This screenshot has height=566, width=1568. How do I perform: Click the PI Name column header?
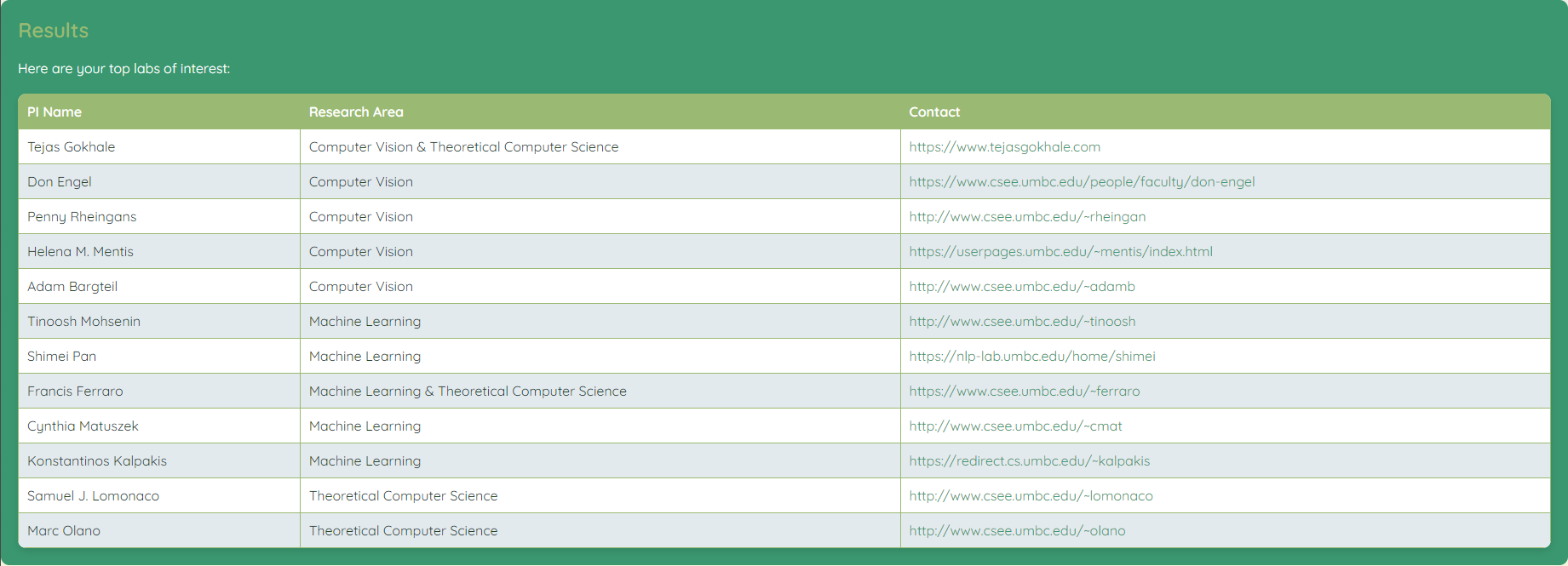tap(159, 111)
